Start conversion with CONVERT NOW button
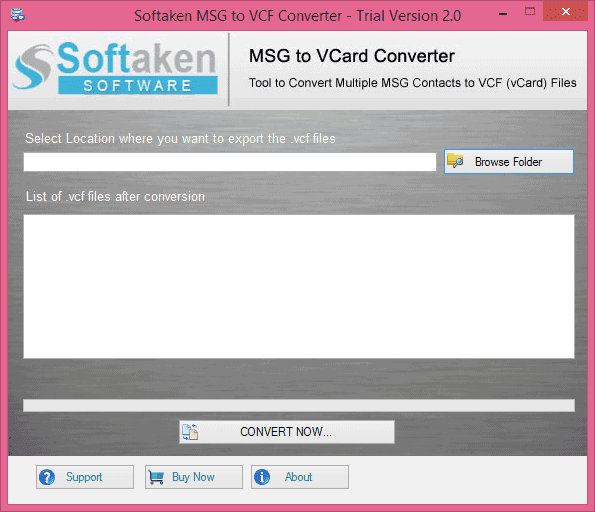595x512 pixels. [x=286, y=432]
